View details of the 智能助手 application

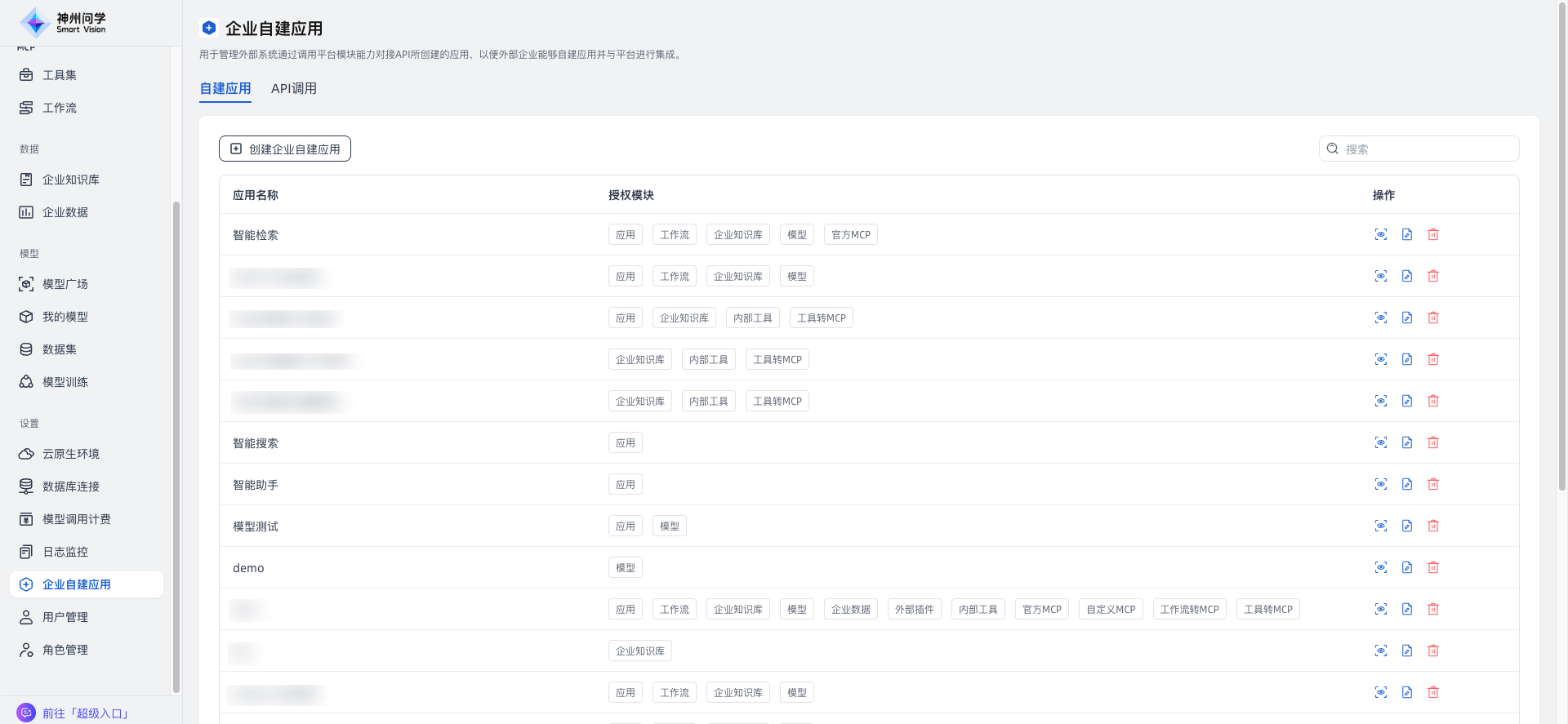click(x=1380, y=485)
